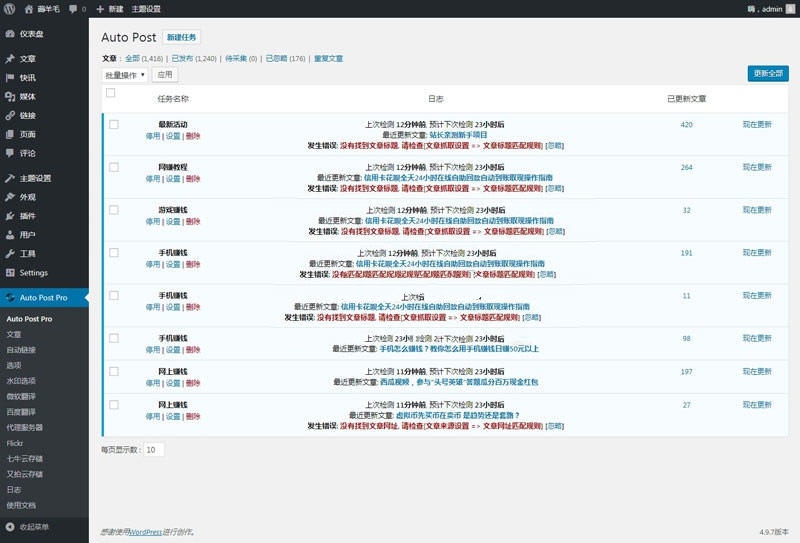Click the 每页显示数 input field
This screenshot has height=543, width=800.
[x=153, y=450]
